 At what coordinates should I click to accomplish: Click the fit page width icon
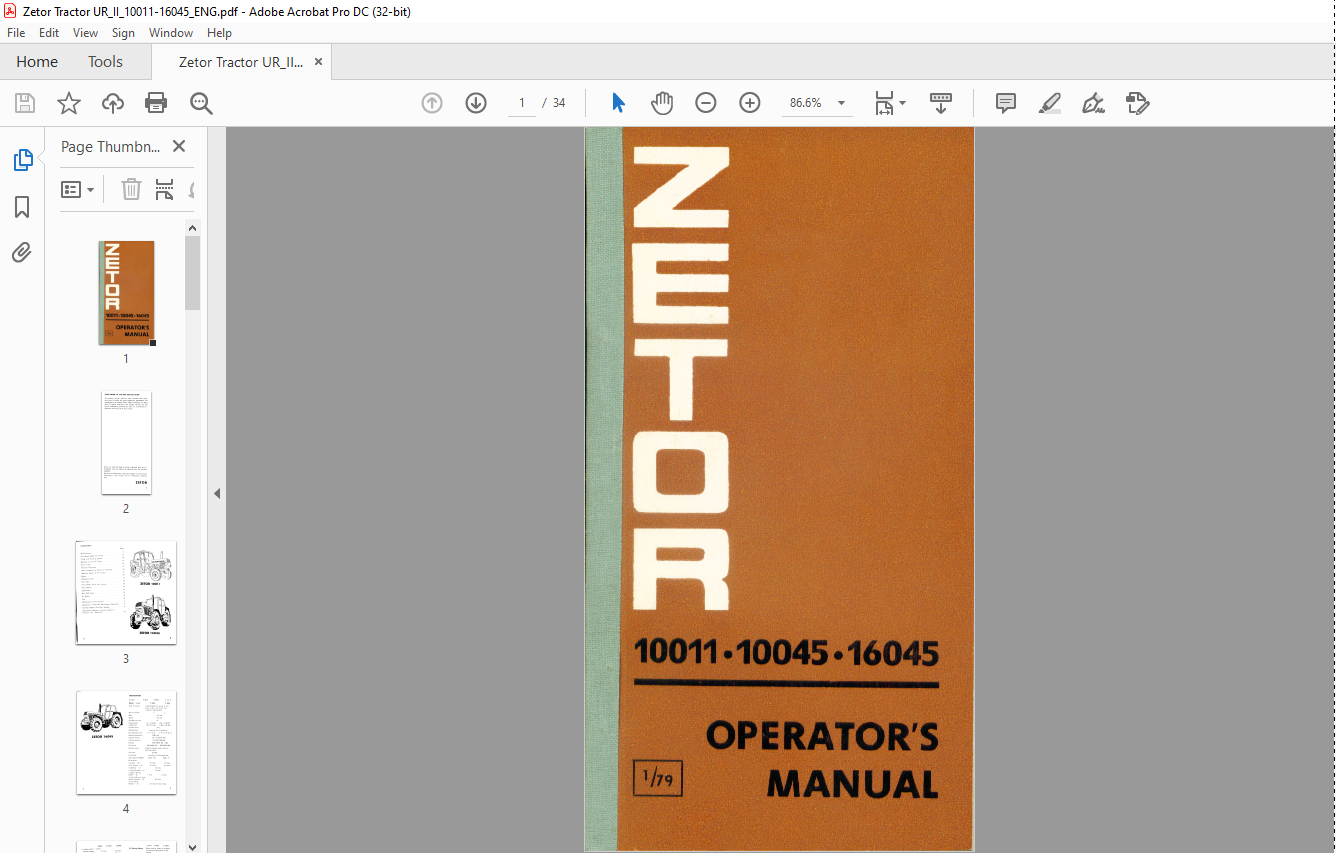(884, 103)
